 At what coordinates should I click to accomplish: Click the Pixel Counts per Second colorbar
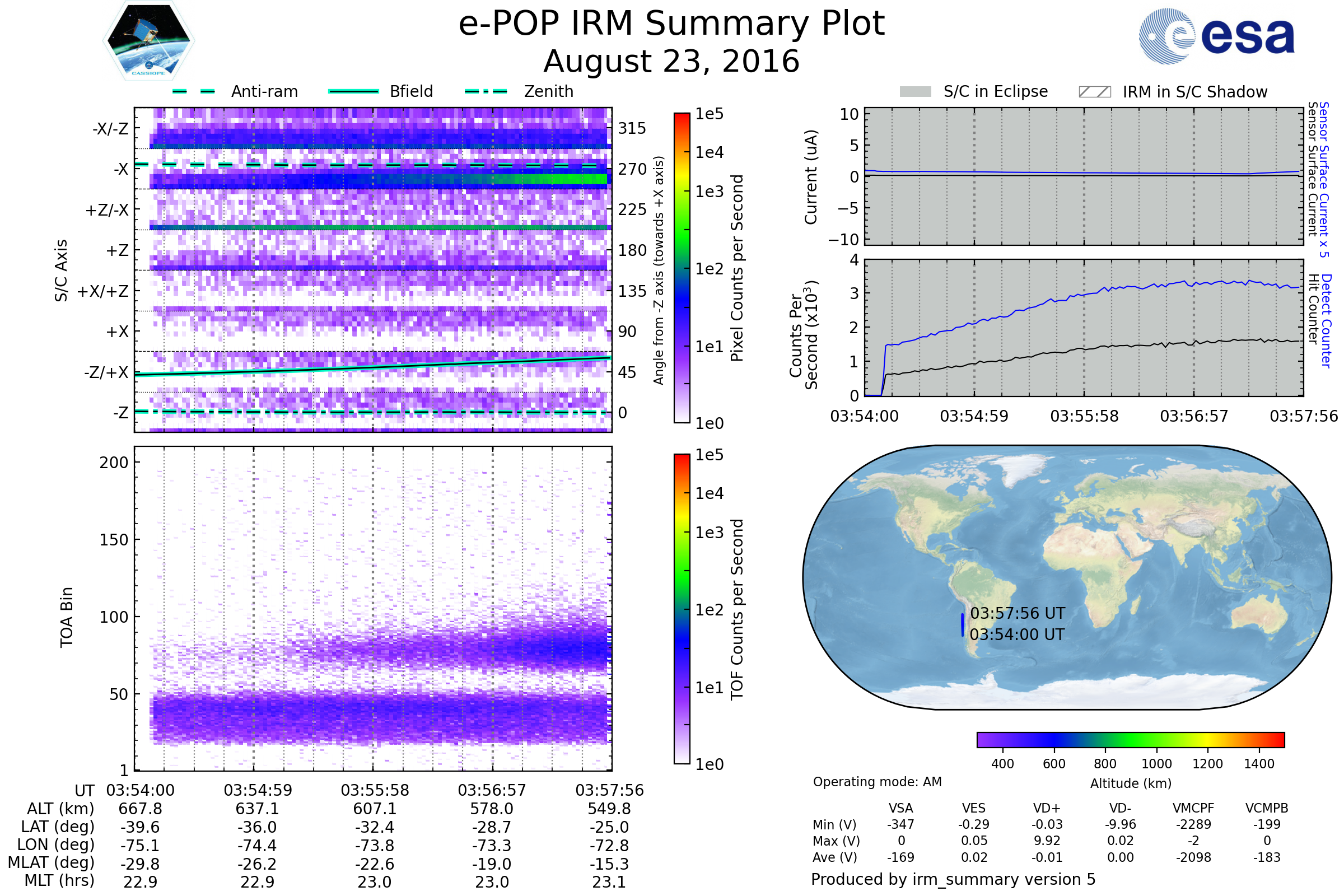682,268
